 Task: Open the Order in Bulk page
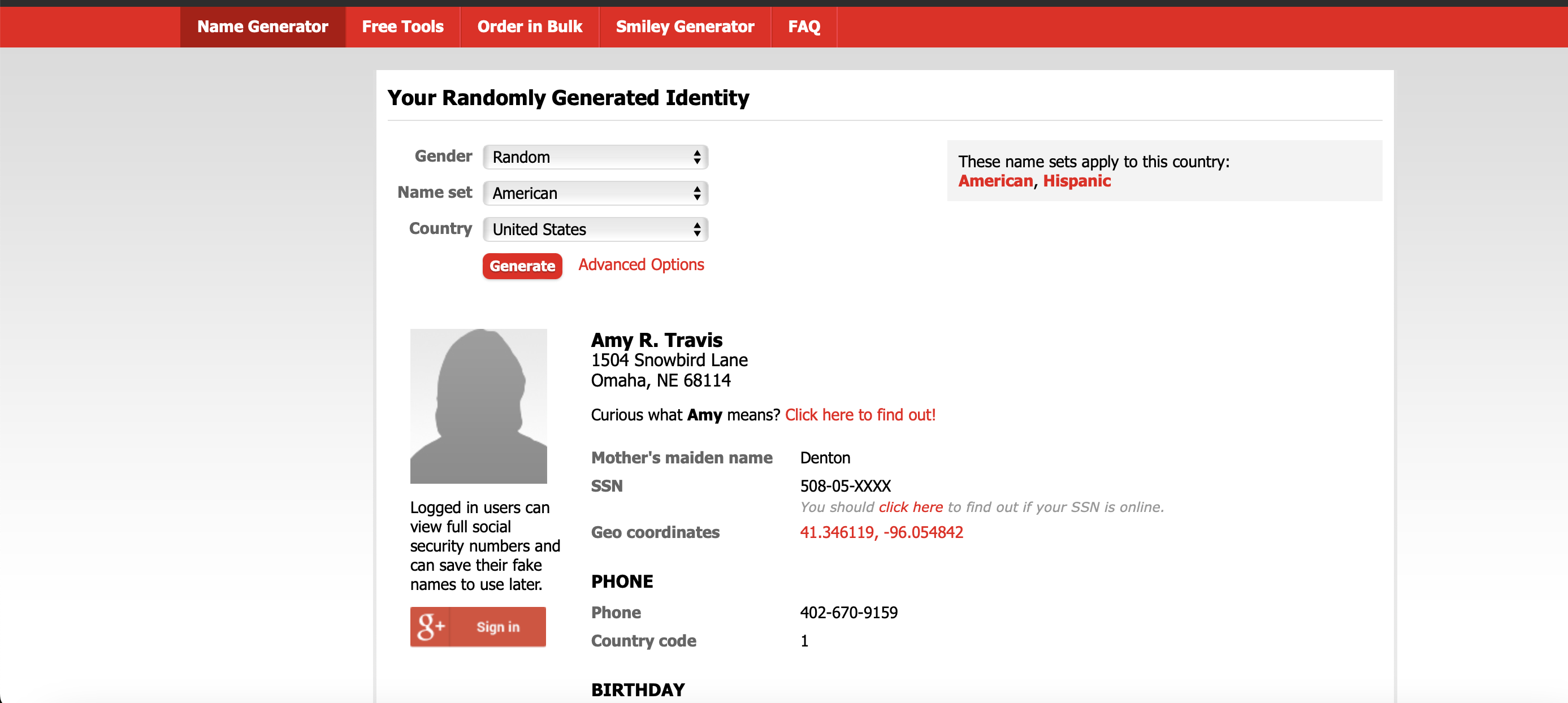point(529,27)
